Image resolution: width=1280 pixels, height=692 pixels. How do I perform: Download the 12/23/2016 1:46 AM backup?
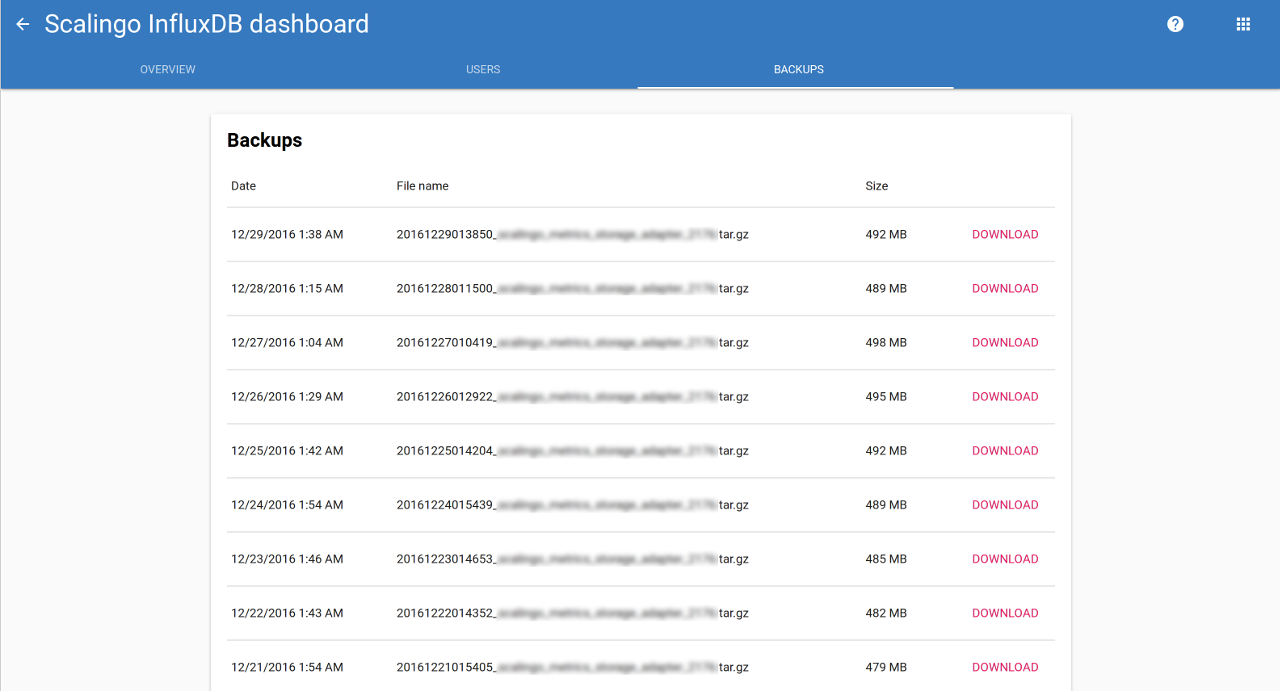1005,559
